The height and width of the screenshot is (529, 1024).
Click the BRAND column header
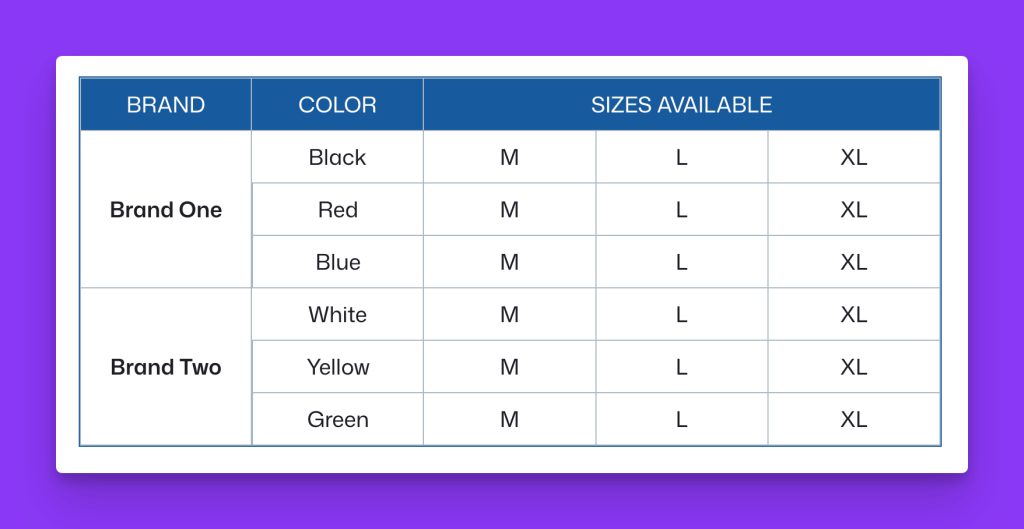tap(166, 104)
